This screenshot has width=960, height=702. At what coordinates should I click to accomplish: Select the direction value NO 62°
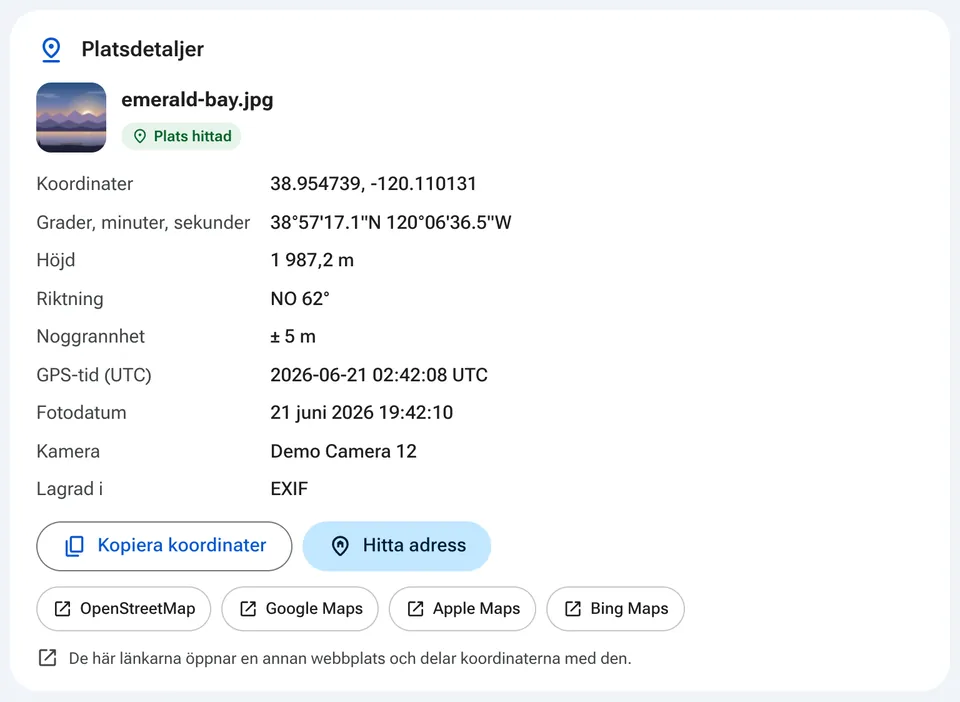[x=300, y=299]
